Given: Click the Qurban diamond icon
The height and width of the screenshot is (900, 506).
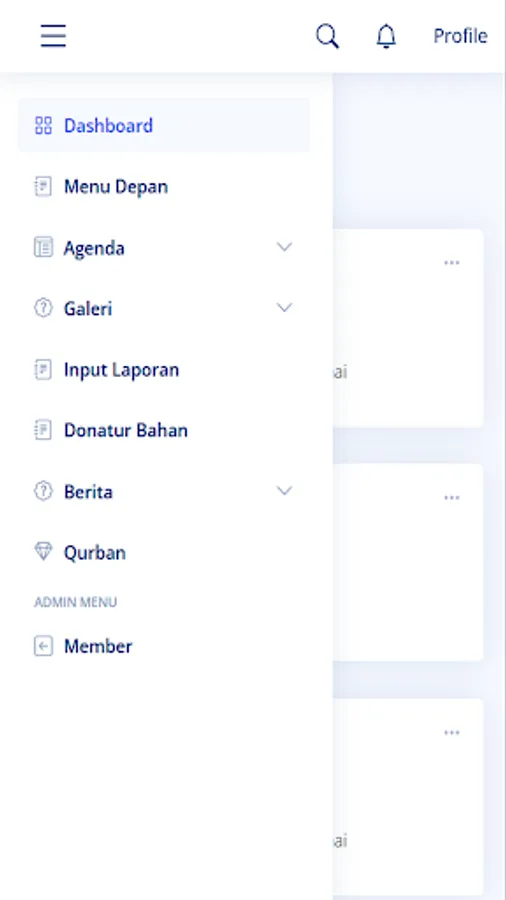Looking at the screenshot, I should tap(43, 552).
